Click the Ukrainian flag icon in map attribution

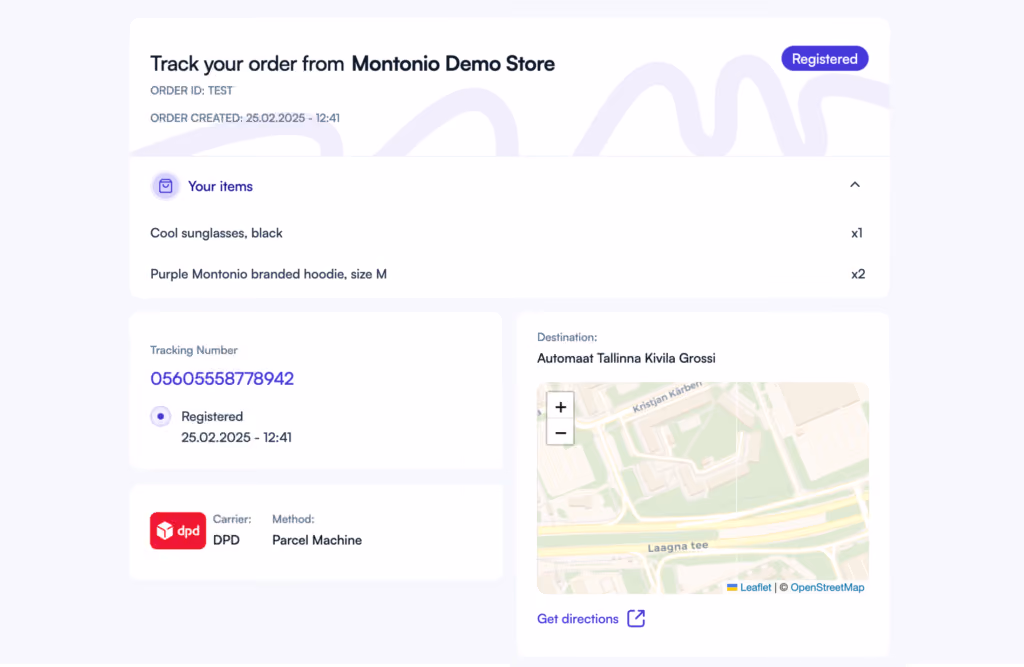coord(732,587)
